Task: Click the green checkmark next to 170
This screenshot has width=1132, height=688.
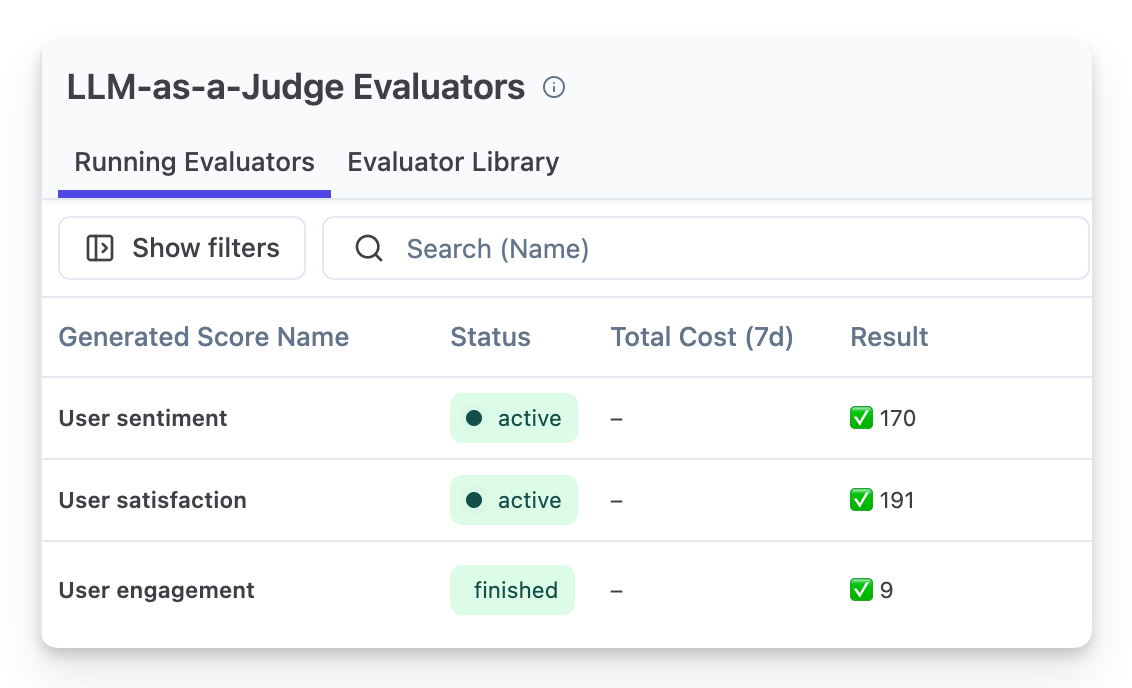Action: (x=861, y=418)
